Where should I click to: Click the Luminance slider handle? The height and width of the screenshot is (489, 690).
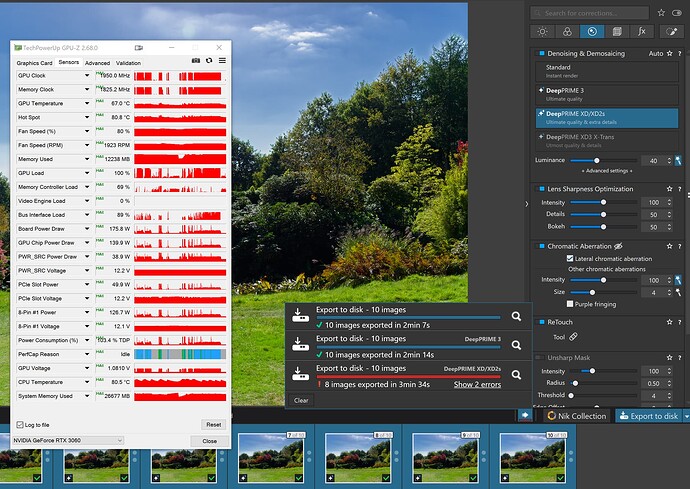click(x=598, y=160)
